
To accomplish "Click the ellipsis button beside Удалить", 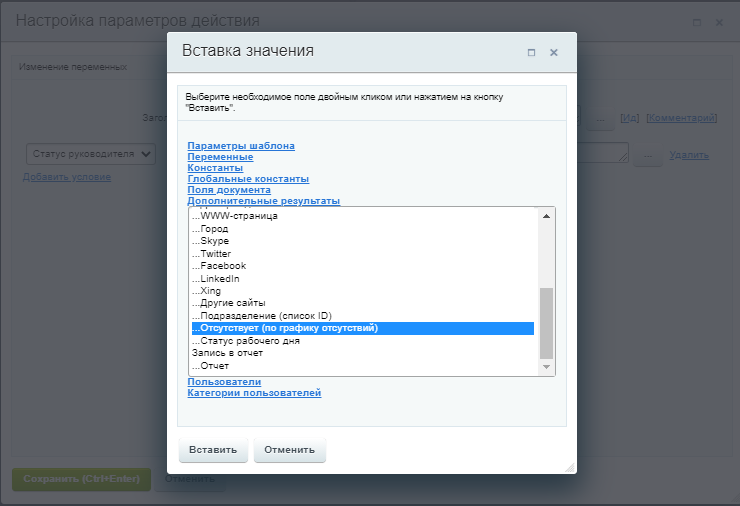I will pos(648,155).
